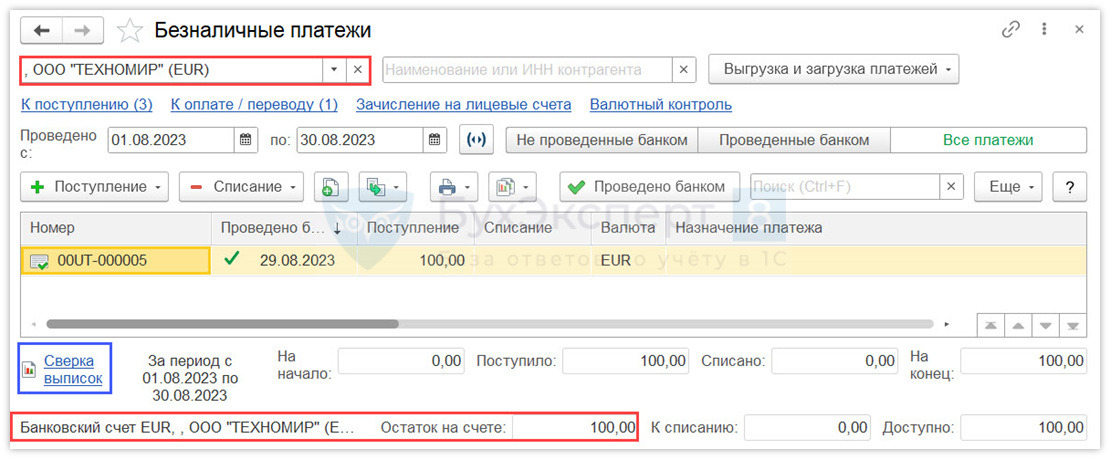
Task: Open the 'Еще' menu
Action: 1011,187
